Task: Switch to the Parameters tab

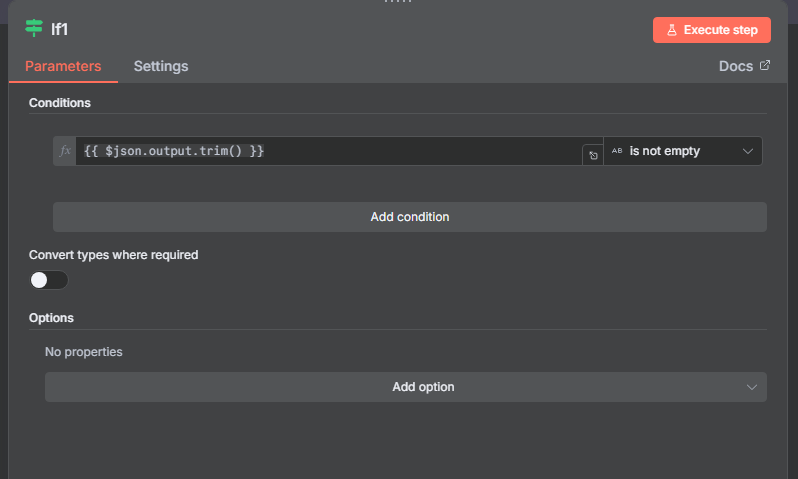Action: click(63, 66)
